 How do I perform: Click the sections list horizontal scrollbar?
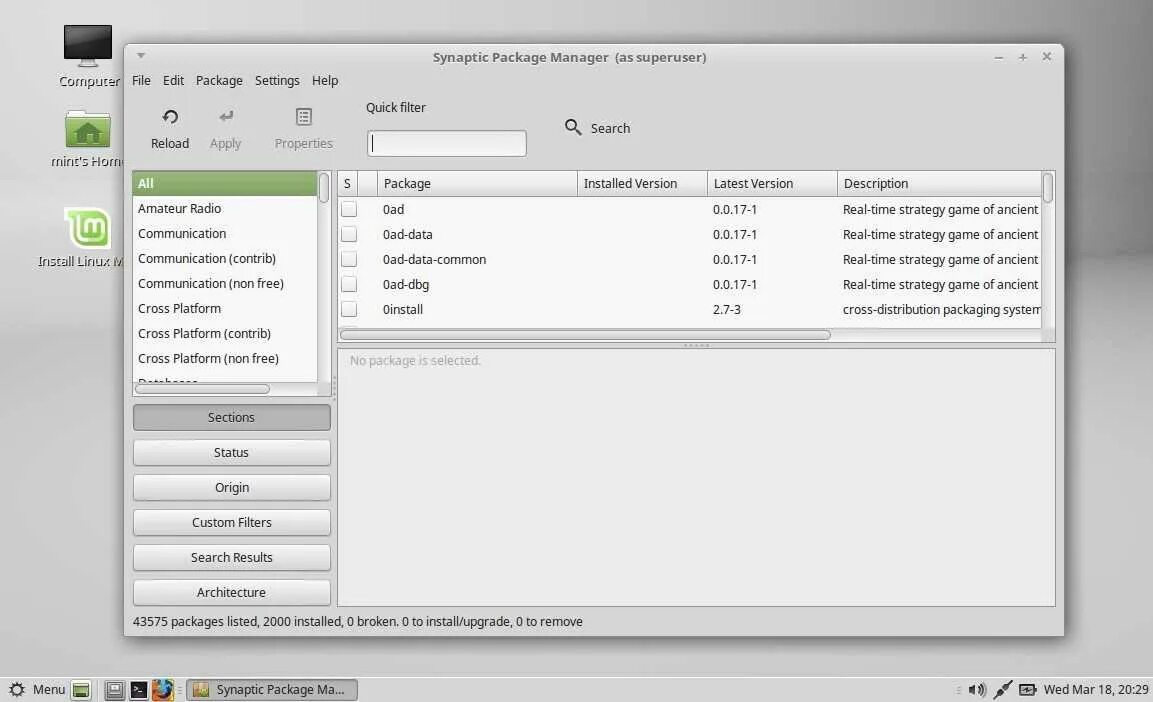click(x=202, y=389)
